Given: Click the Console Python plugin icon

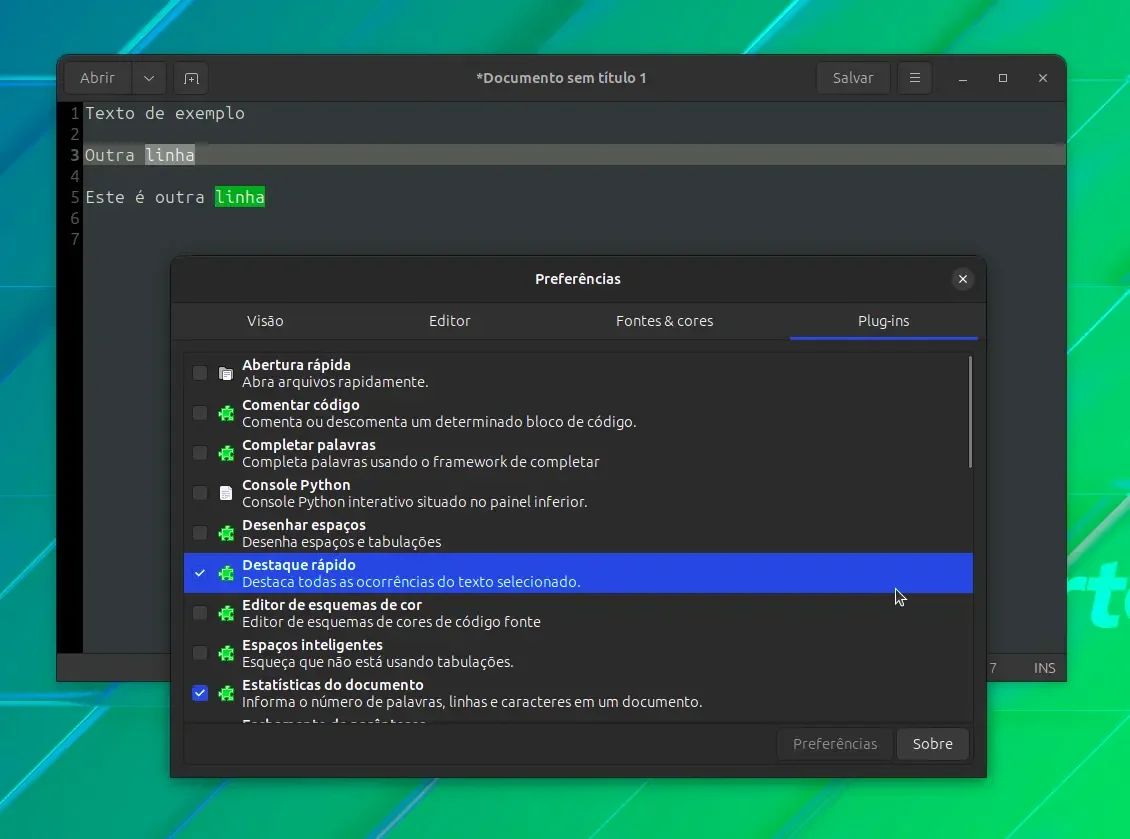Looking at the screenshot, I should 226,493.
